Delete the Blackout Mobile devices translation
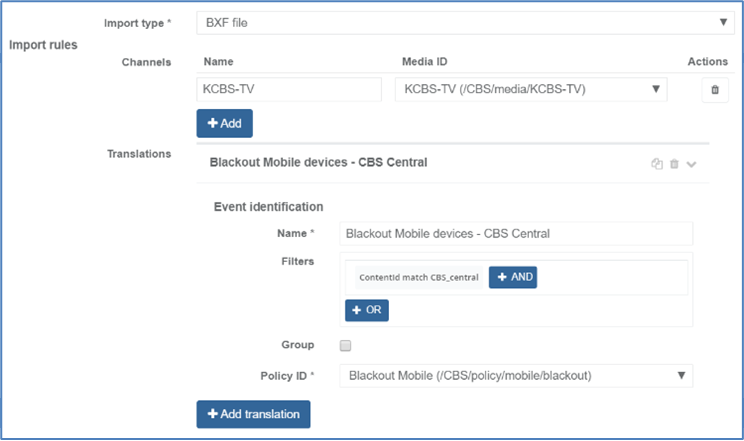 click(x=674, y=164)
